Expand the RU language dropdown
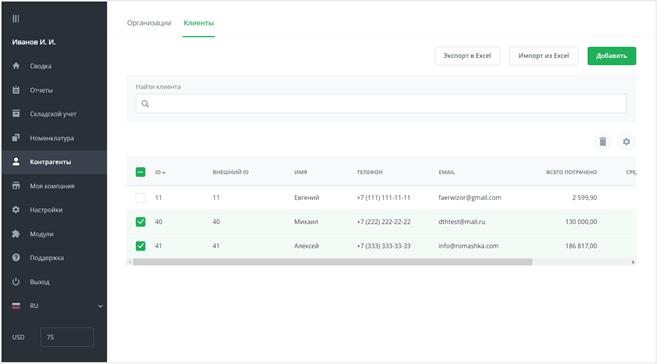This screenshot has height=364, width=658. click(x=100, y=306)
